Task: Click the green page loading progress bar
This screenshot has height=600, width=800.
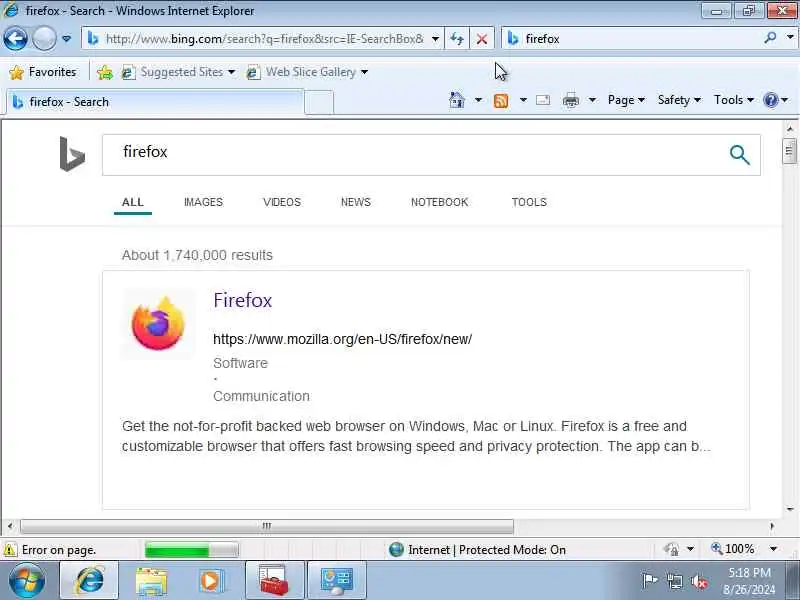Action: pos(191,550)
